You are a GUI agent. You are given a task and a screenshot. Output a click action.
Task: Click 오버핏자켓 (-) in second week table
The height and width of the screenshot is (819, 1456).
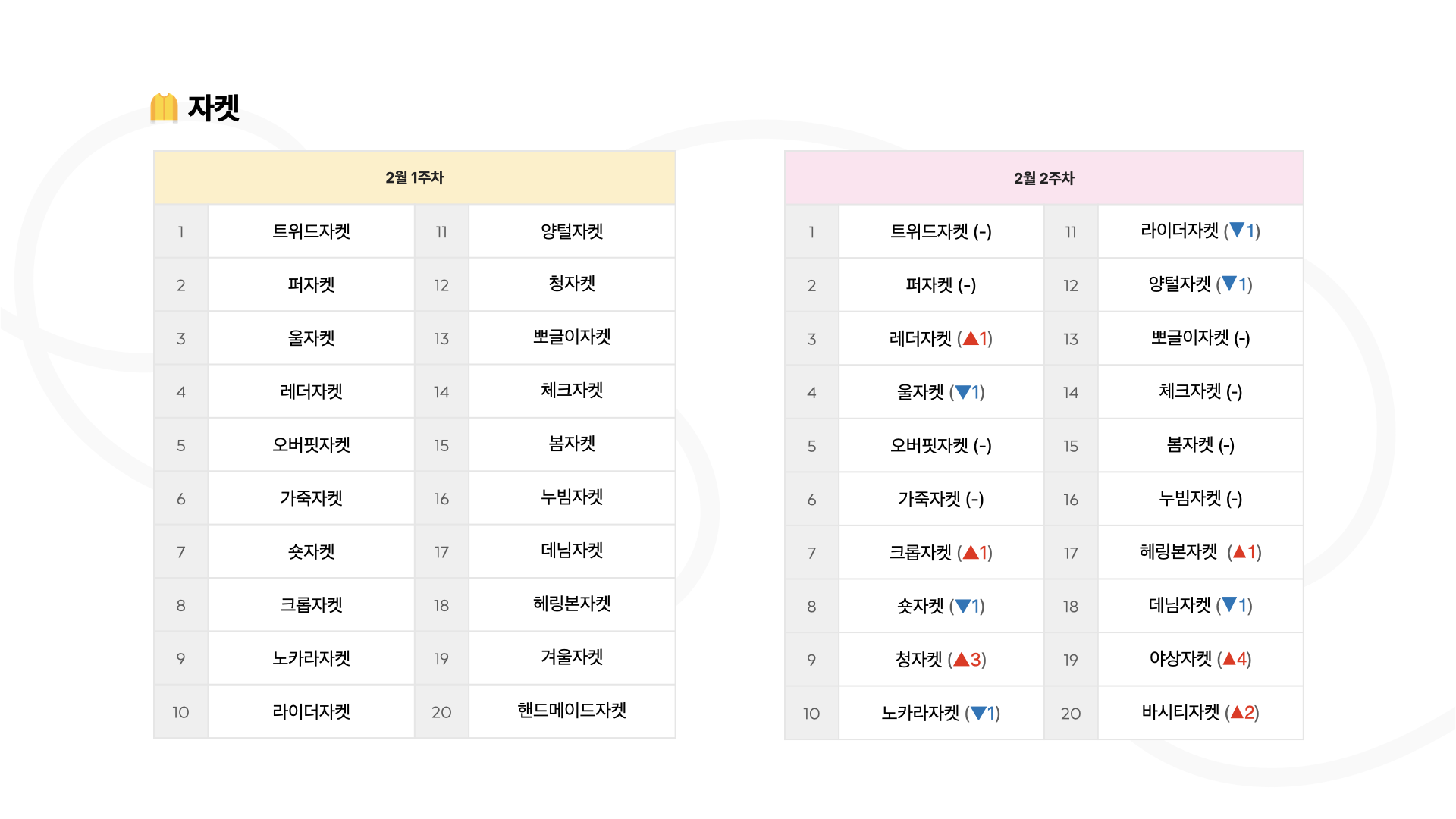tap(941, 445)
